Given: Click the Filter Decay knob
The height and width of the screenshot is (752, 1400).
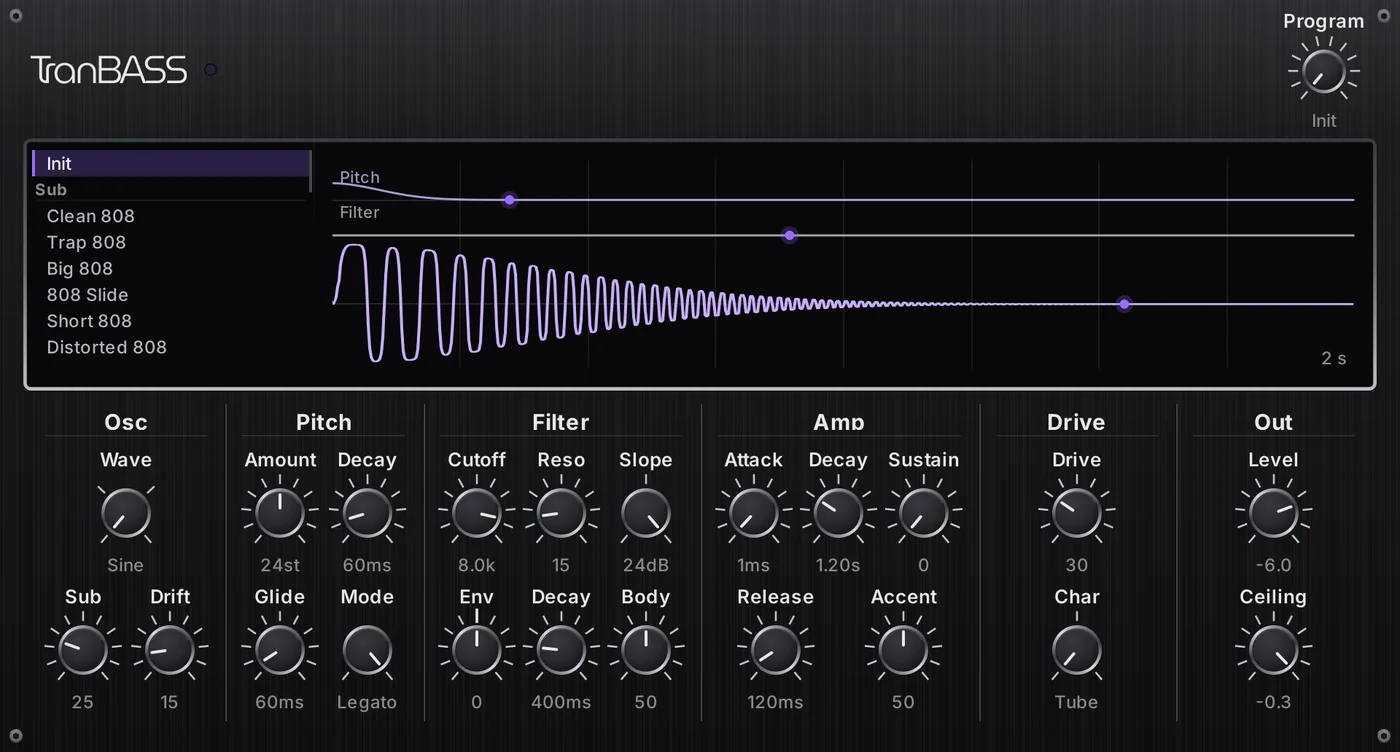Looking at the screenshot, I should click(x=561, y=651).
